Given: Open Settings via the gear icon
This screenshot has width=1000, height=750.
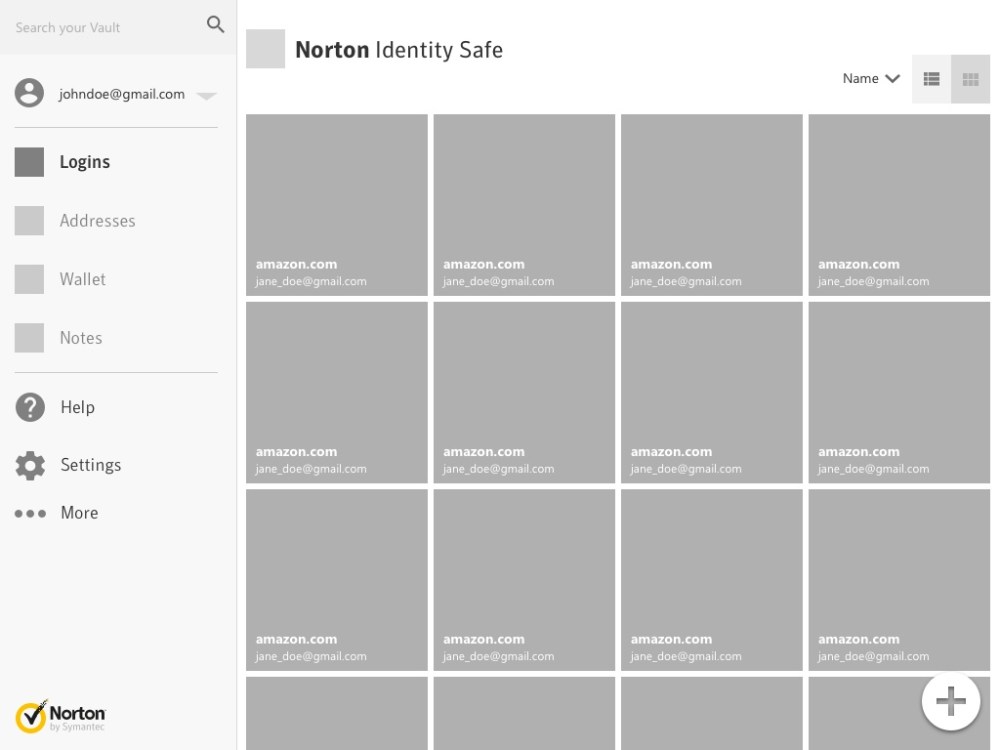Looking at the screenshot, I should pyautogui.click(x=30, y=465).
